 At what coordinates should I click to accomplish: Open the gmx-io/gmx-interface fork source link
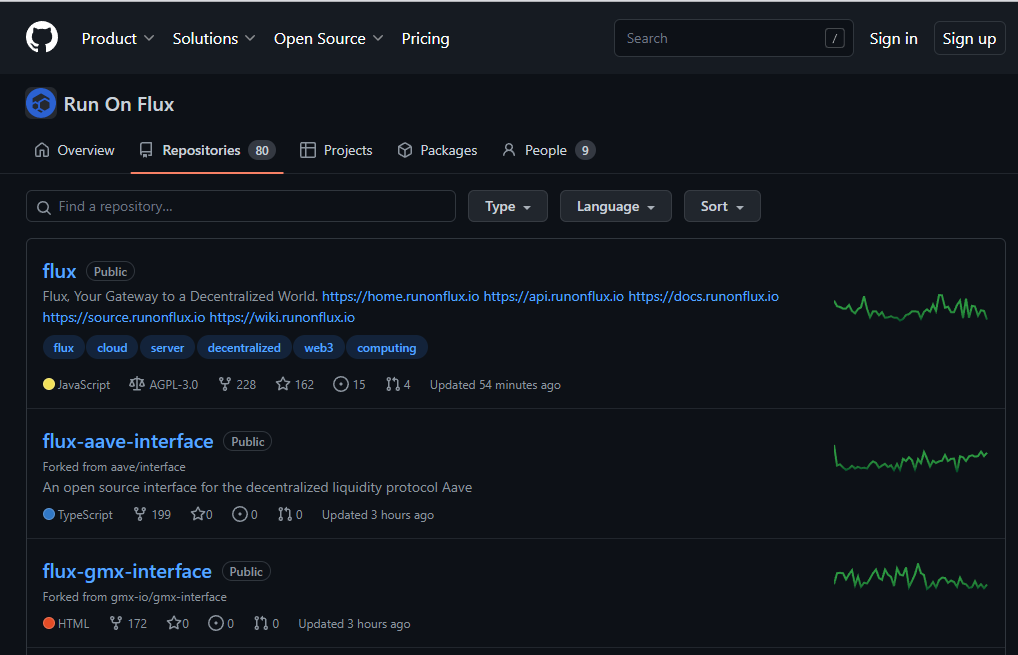click(169, 596)
